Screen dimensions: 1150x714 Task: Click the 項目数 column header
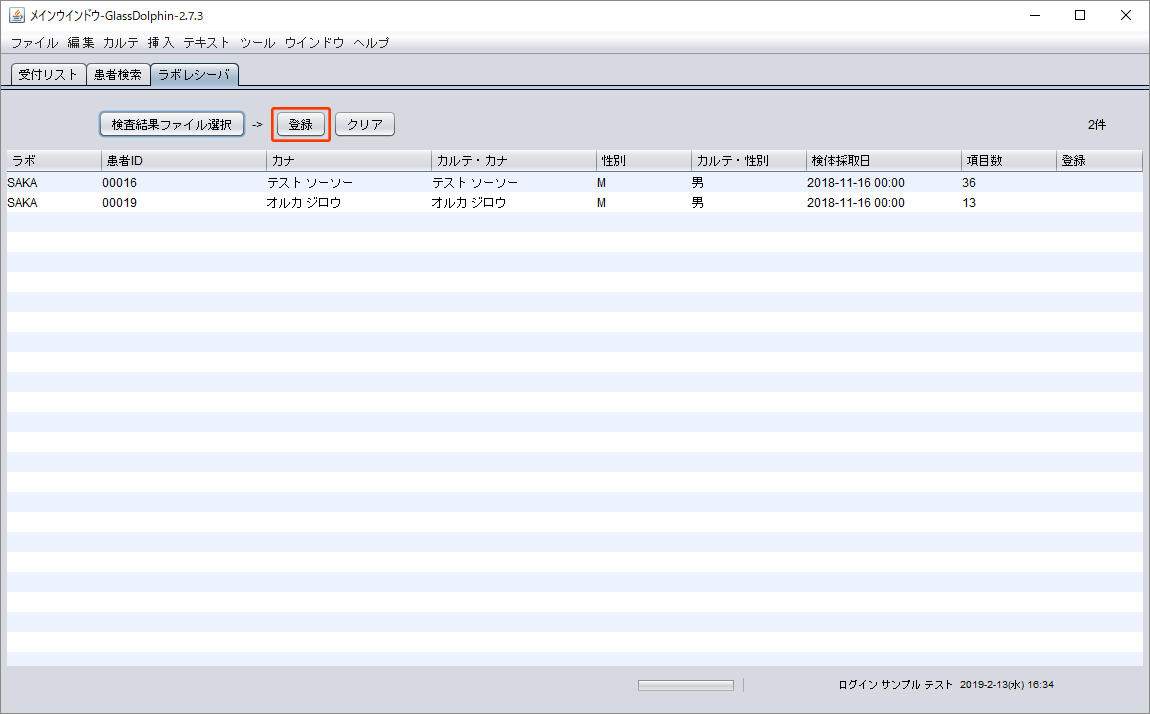click(x=1008, y=161)
